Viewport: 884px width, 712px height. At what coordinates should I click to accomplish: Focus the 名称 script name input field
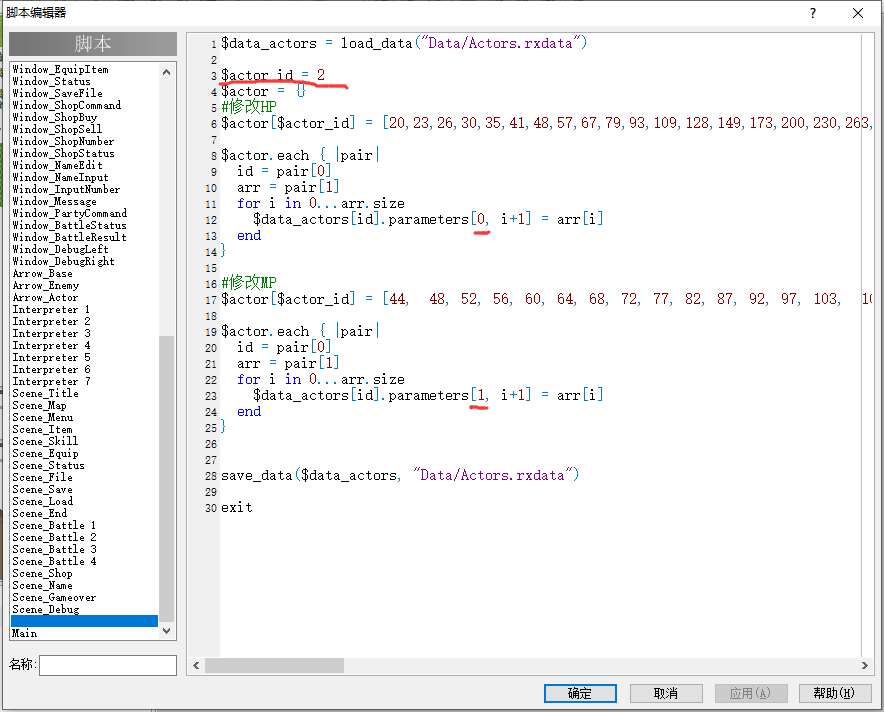point(108,665)
